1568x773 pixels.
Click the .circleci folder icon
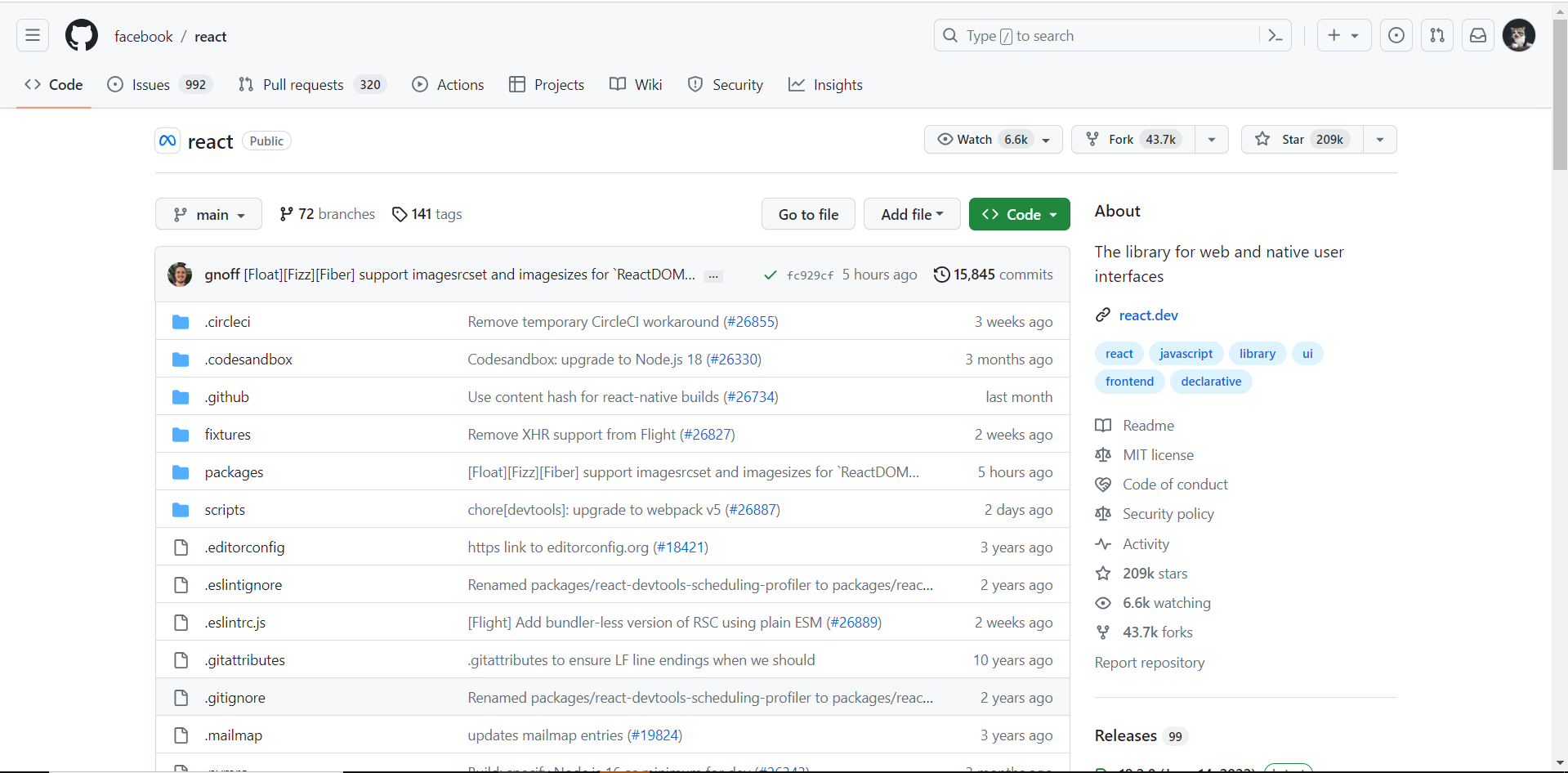(181, 322)
